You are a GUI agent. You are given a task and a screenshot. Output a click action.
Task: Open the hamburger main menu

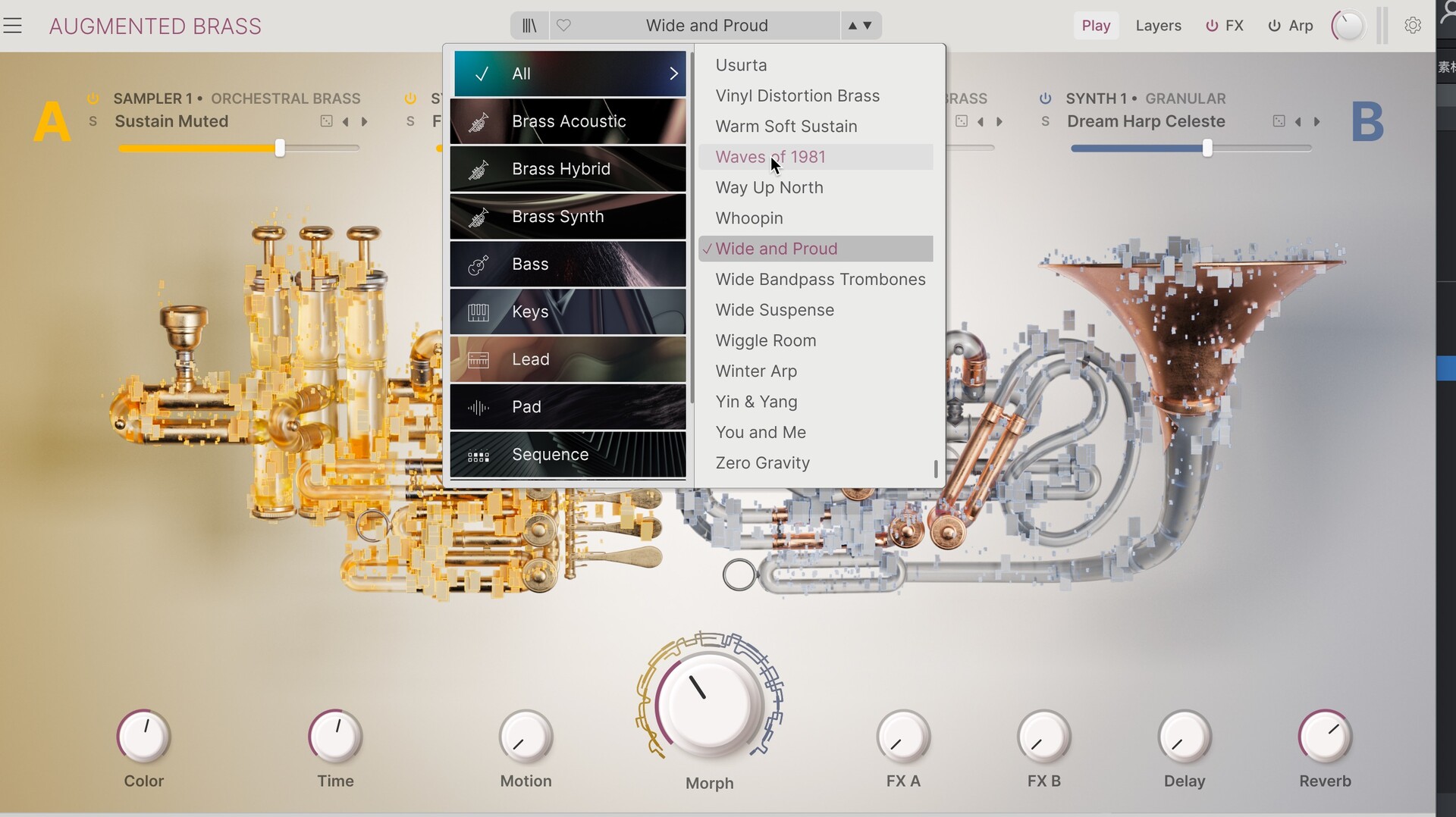pos(12,26)
